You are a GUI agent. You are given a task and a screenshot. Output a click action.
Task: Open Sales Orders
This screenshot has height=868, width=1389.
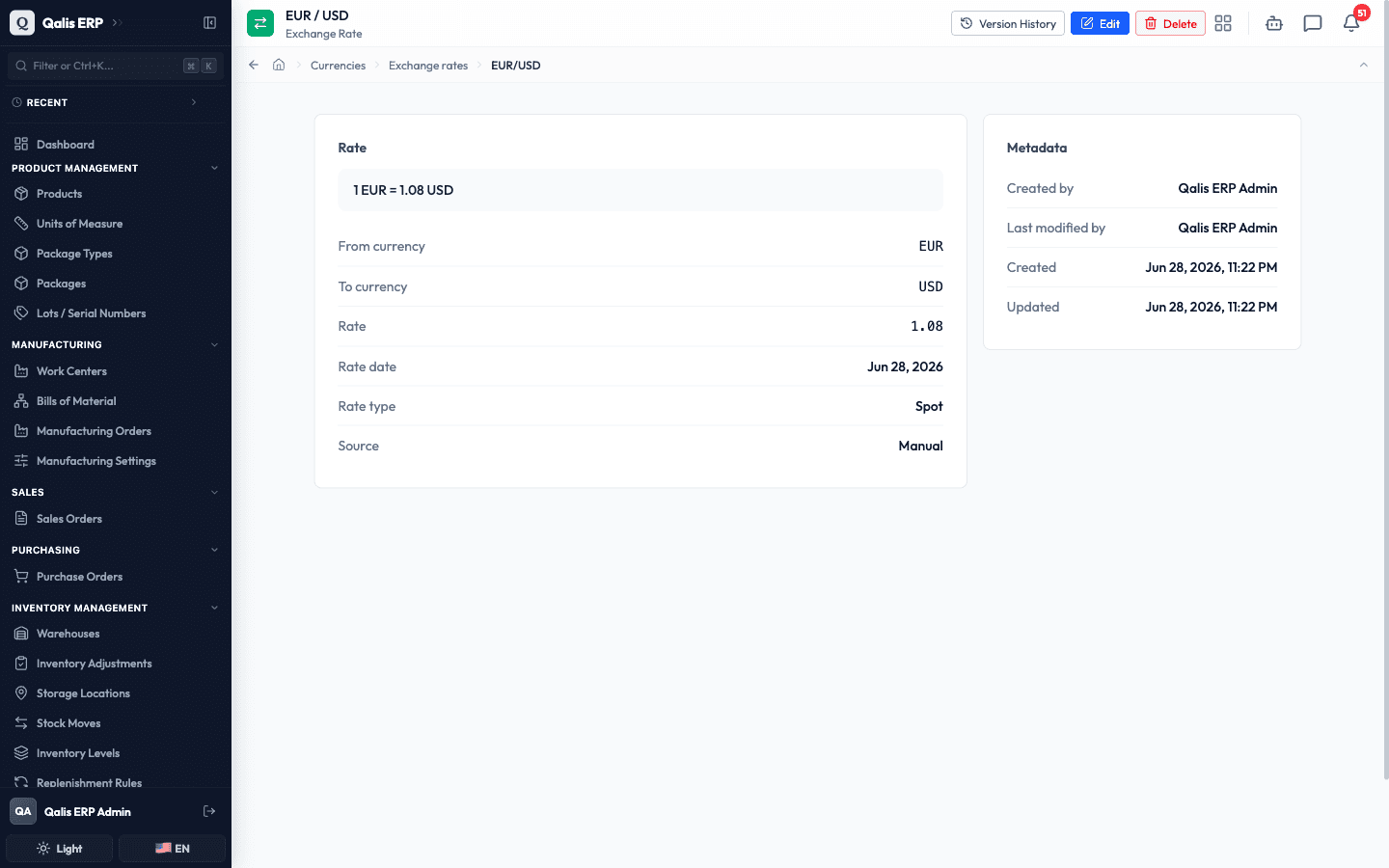click(x=116, y=519)
